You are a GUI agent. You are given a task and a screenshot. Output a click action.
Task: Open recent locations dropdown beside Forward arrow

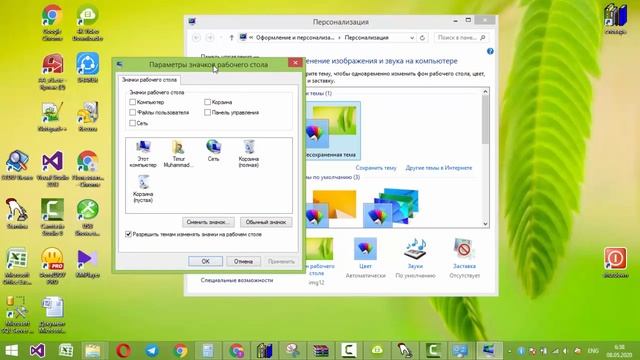[221, 38]
